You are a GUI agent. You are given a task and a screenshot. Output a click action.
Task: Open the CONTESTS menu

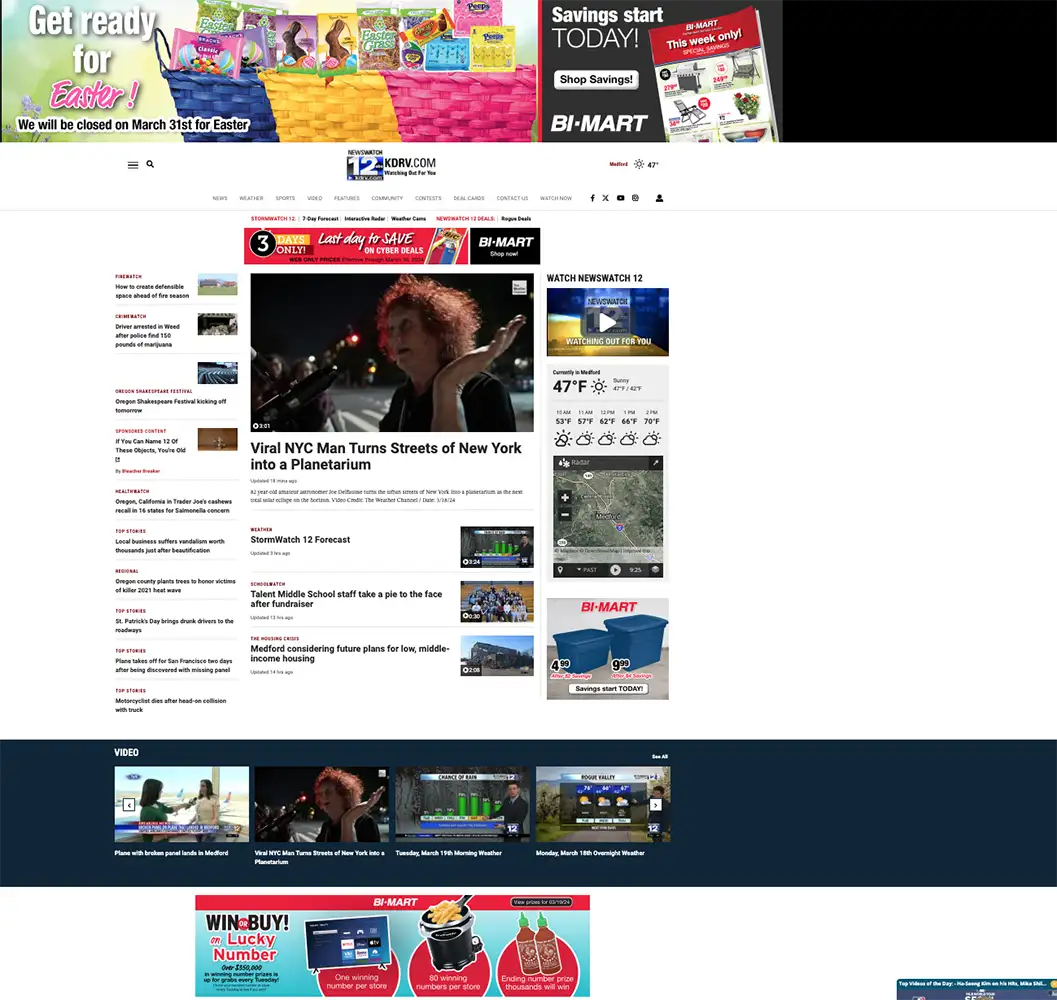(x=428, y=198)
